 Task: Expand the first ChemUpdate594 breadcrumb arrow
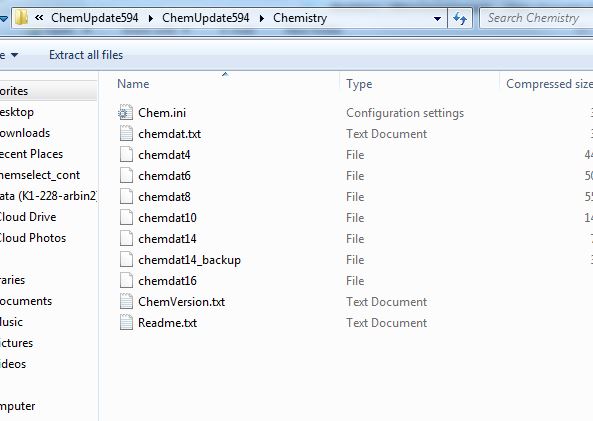coord(151,18)
